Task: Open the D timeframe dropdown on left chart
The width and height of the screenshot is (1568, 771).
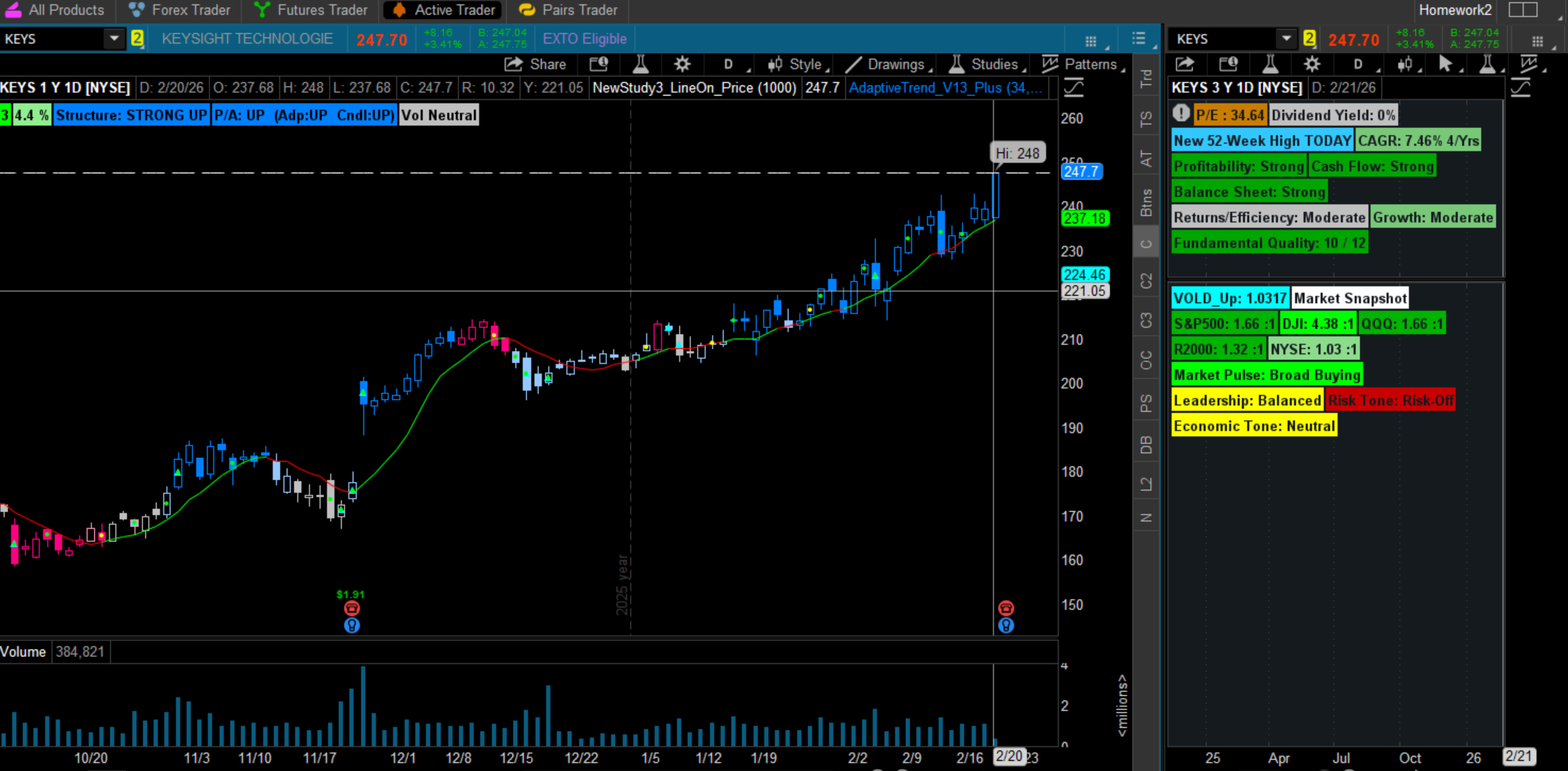Action: click(x=728, y=64)
